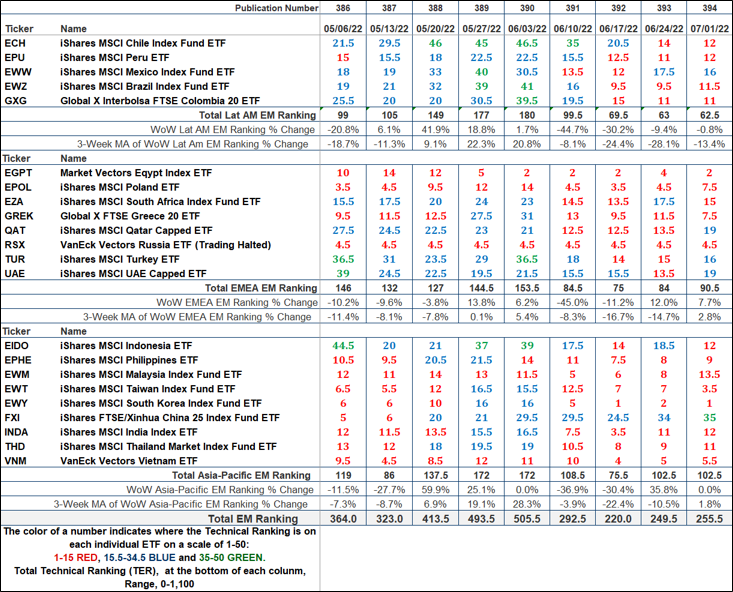This screenshot has height=592, width=733.
Task: Click iShares MSCI Chile Index Fund ETF name
Action: pyautogui.click(x=143, y=43)
